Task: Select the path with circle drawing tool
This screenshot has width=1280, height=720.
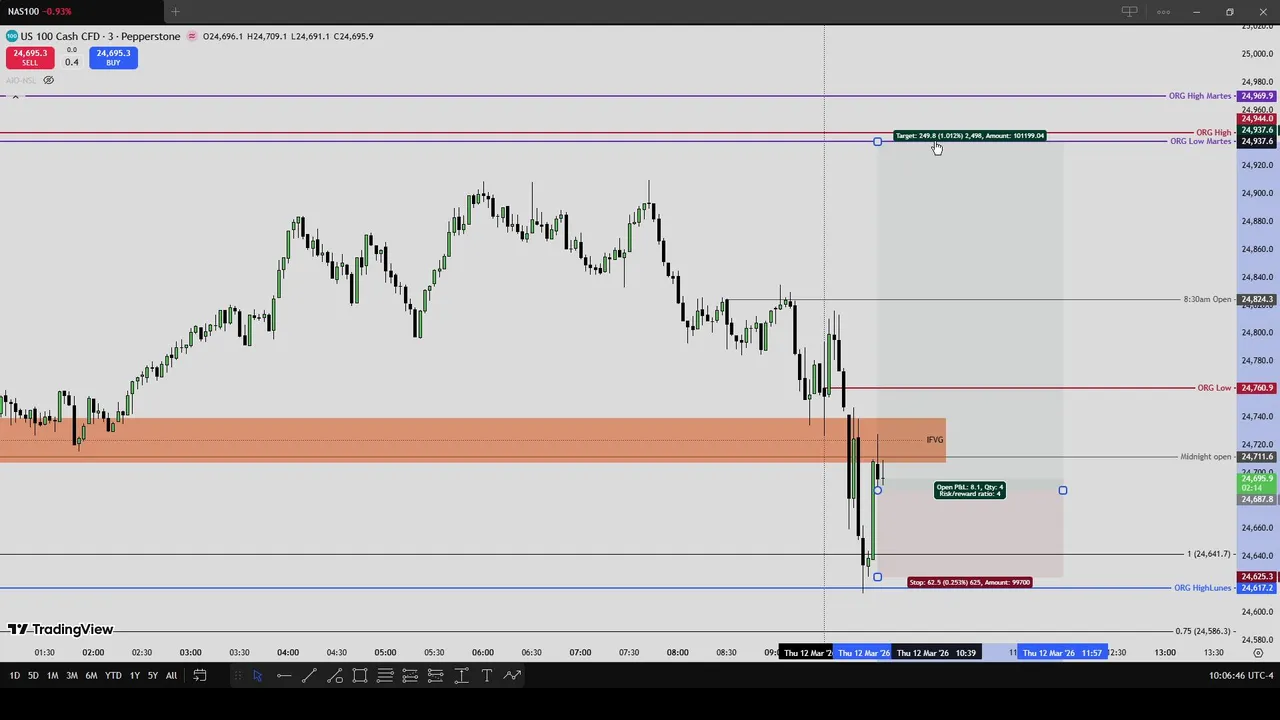Action: pos(335,676)
